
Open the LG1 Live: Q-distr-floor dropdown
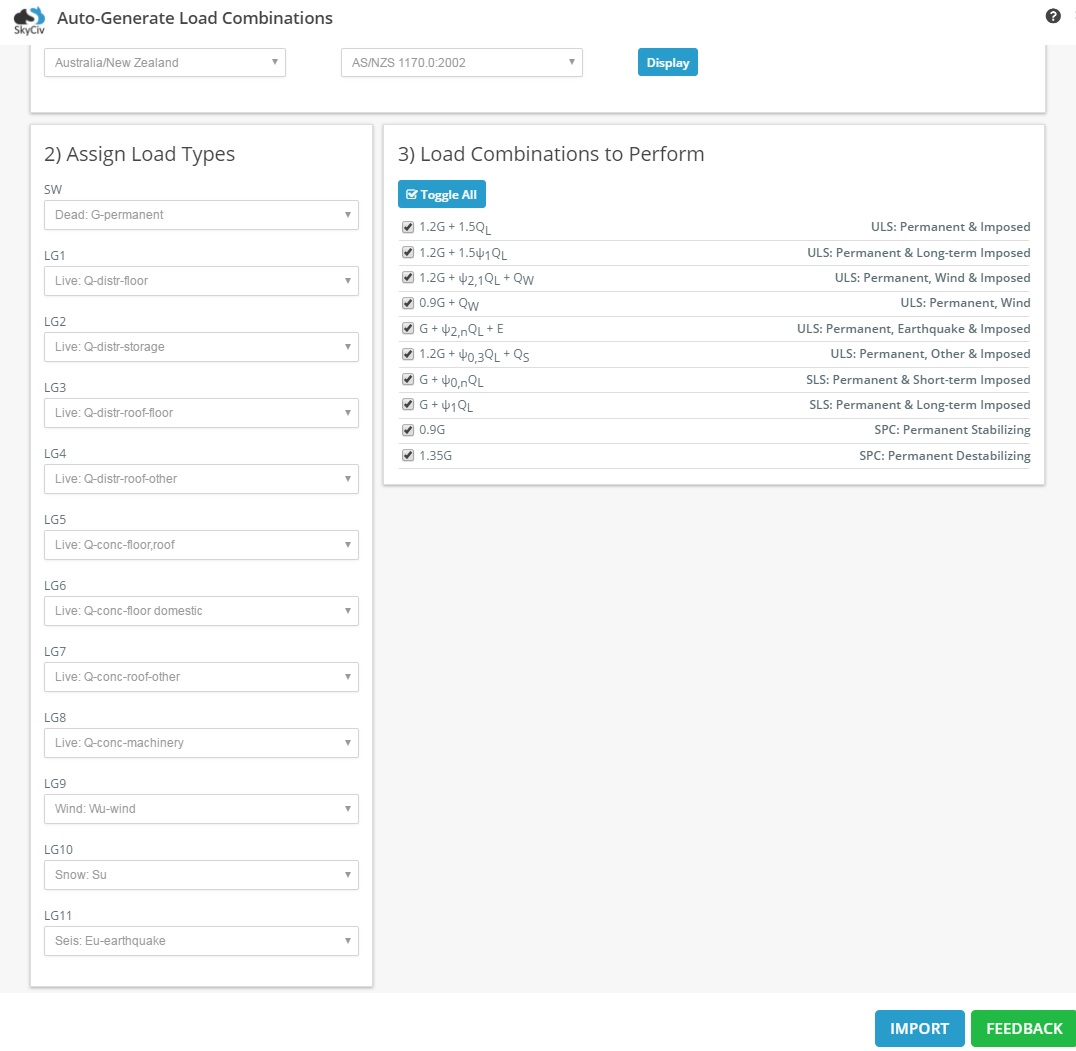(201, 281)
